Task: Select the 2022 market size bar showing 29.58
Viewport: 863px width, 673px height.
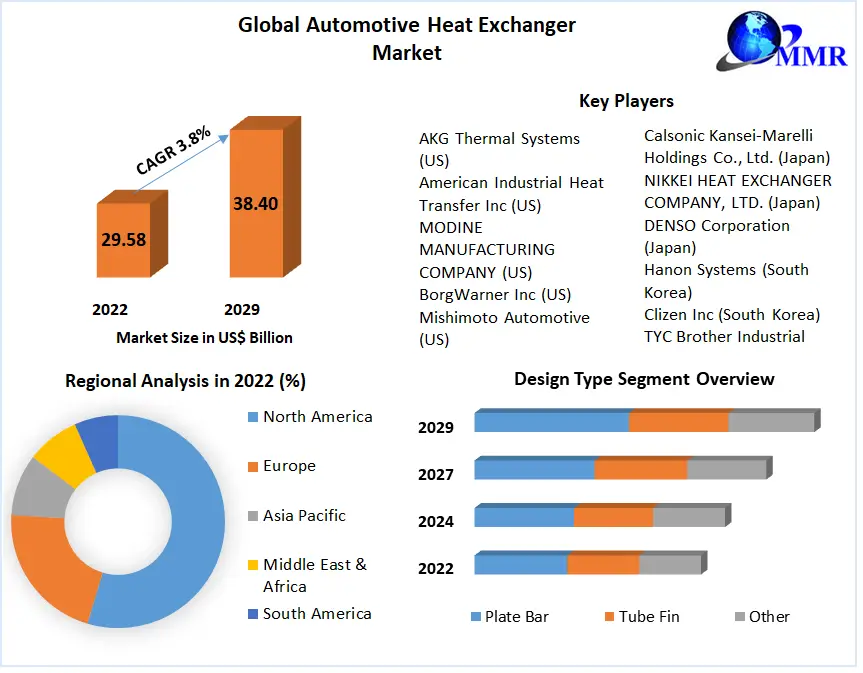Action: tap(123, 240)
